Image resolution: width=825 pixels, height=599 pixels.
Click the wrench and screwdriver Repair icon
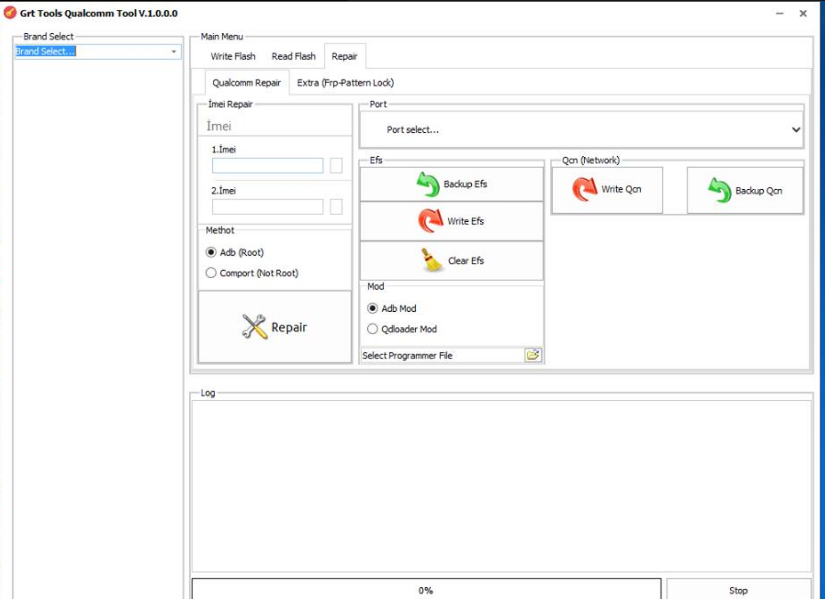254,327
